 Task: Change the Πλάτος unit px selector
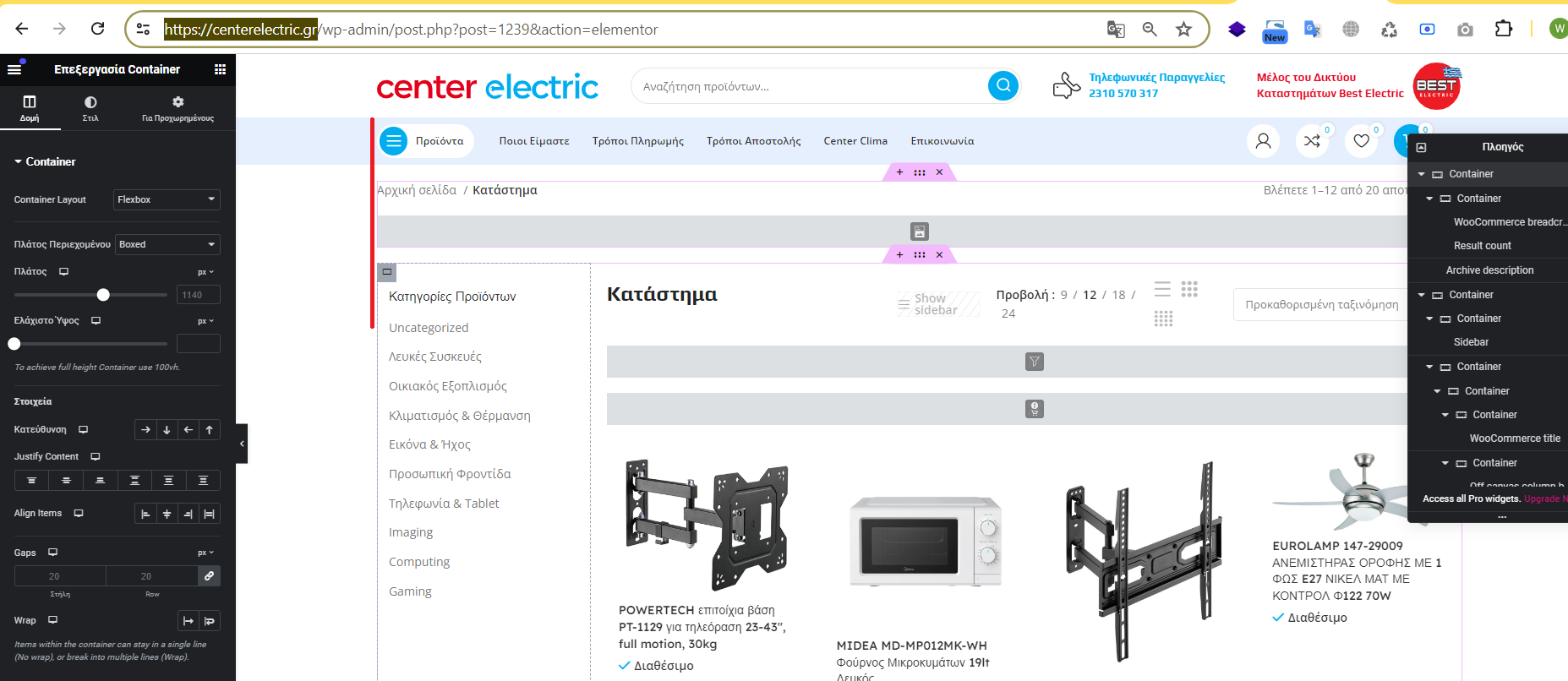click(205, 272)
